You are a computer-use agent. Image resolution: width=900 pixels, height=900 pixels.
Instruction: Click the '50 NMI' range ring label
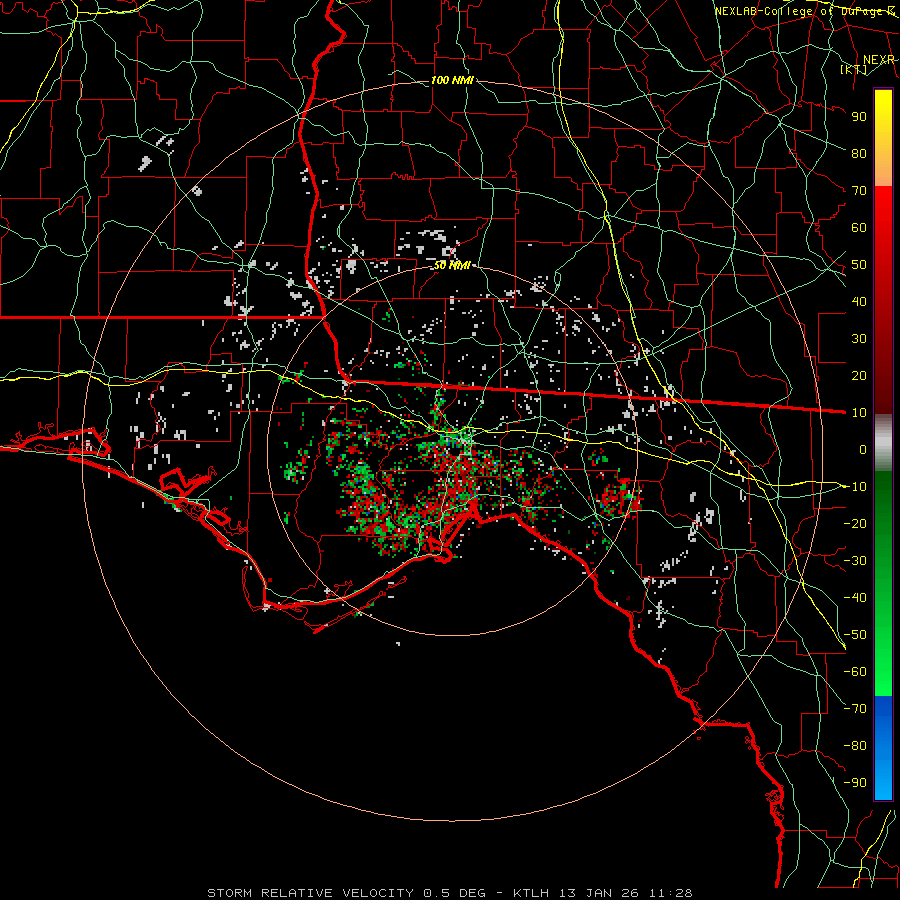pos(452,265)
